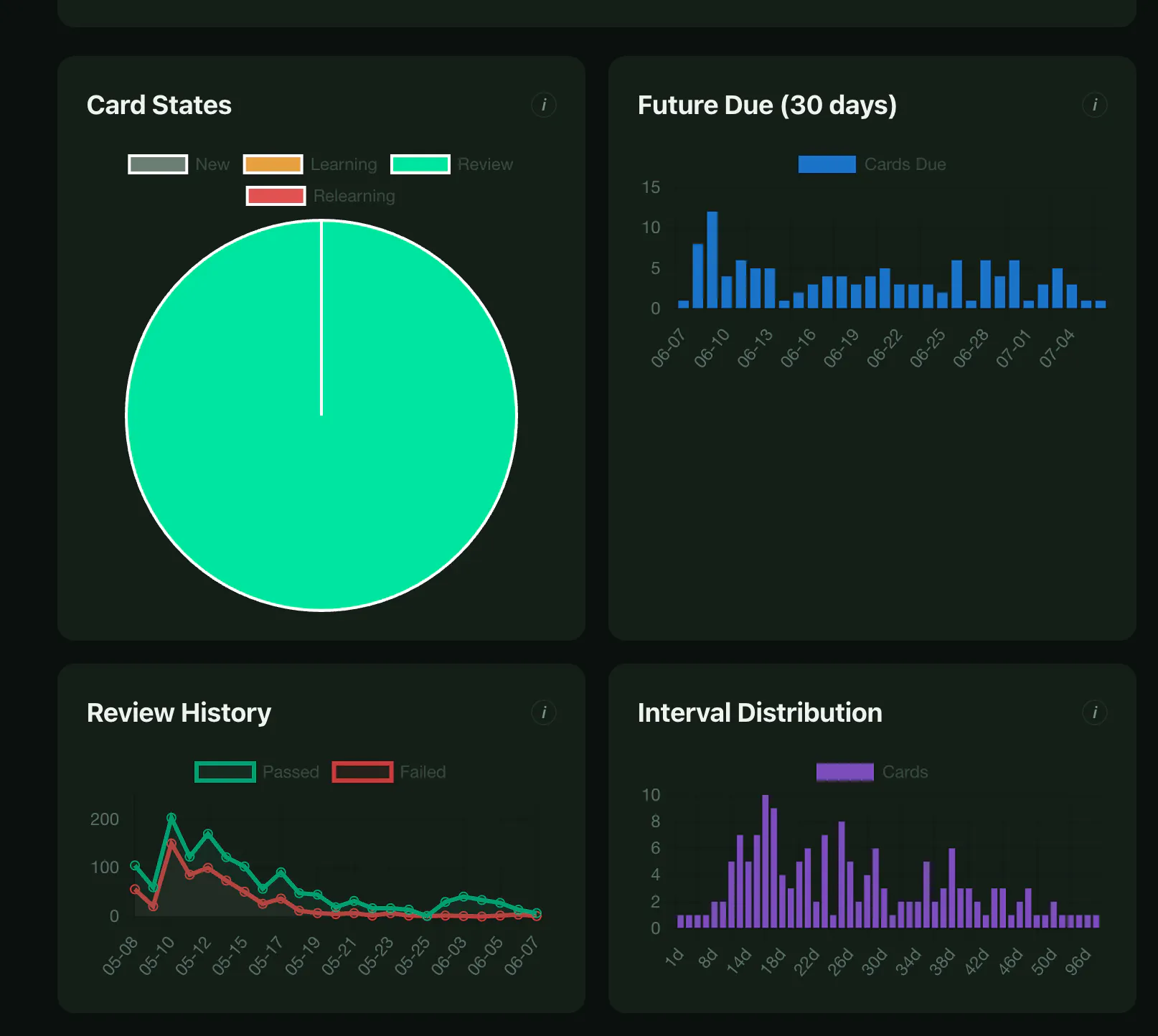Click the 06-07 label under Review History
This screenshot has width=1158, height=1036.
point(522,956)
